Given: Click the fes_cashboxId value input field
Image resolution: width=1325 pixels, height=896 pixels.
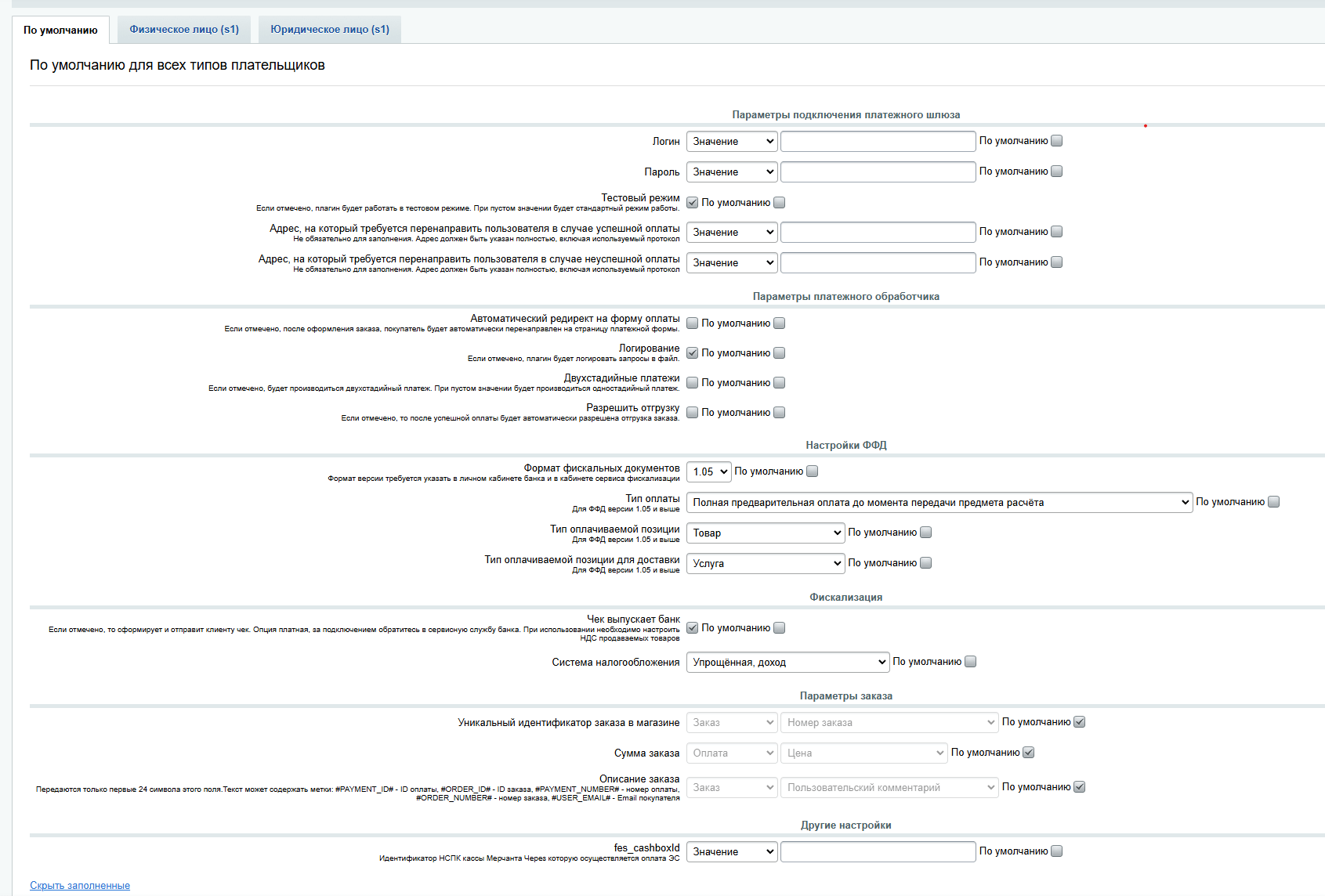Looking at the screenshot, I should coord(878,852).
